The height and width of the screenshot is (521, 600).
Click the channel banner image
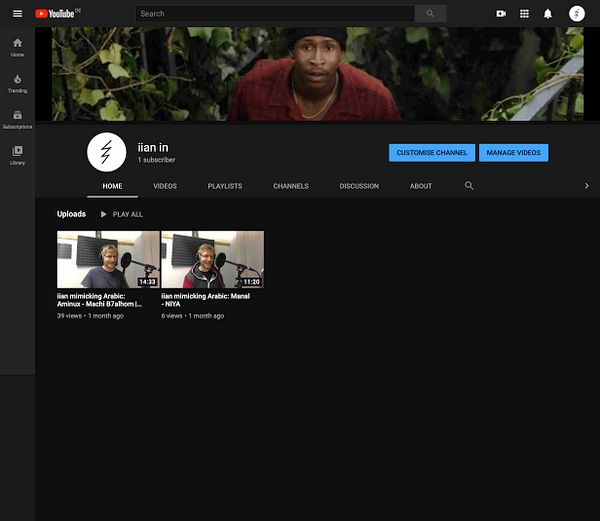click(318, 74)
